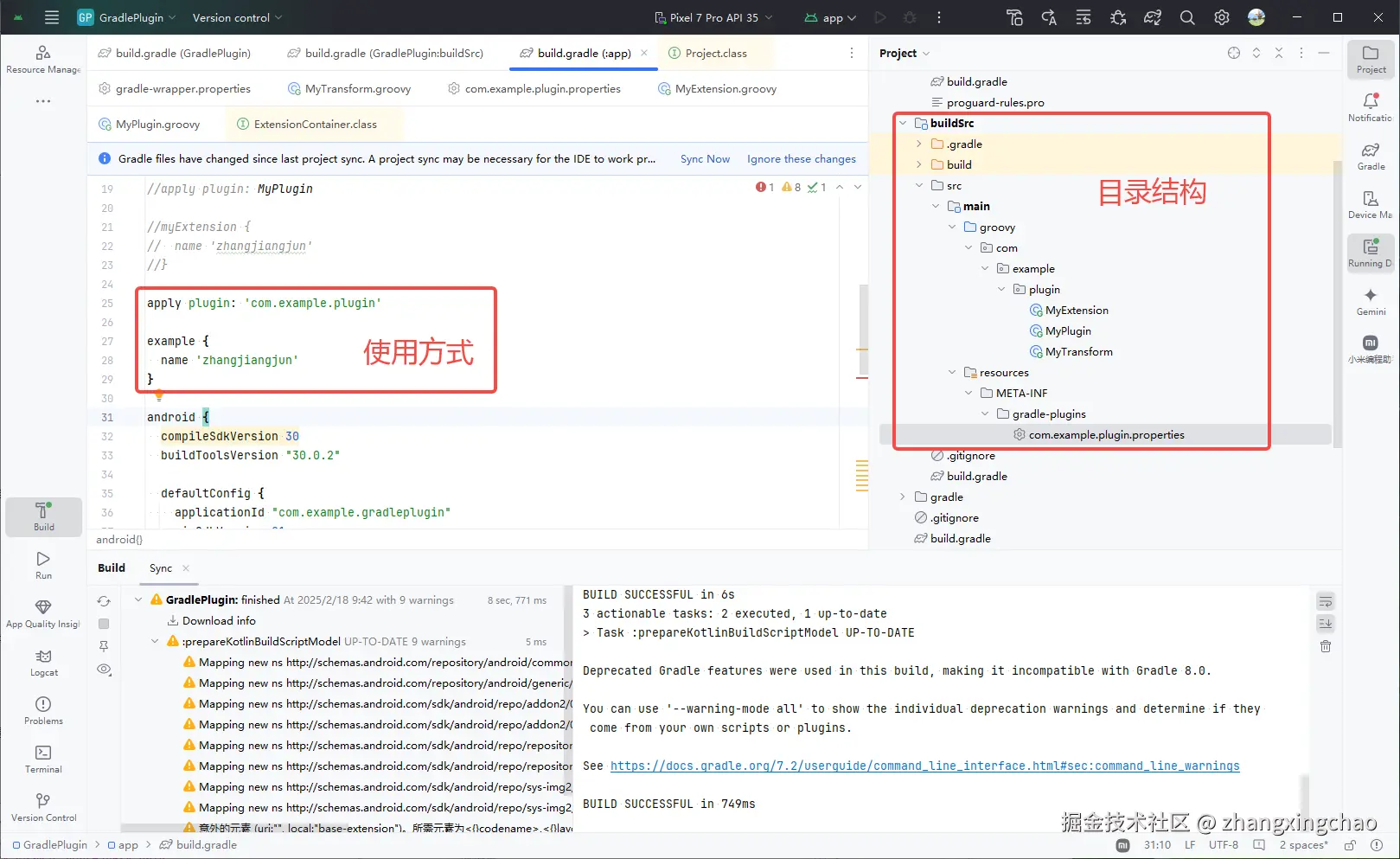The width and height of the screenshot is (1400, 859).
Task: Collapse the resources folder in tree
Action: click(952, 372)
